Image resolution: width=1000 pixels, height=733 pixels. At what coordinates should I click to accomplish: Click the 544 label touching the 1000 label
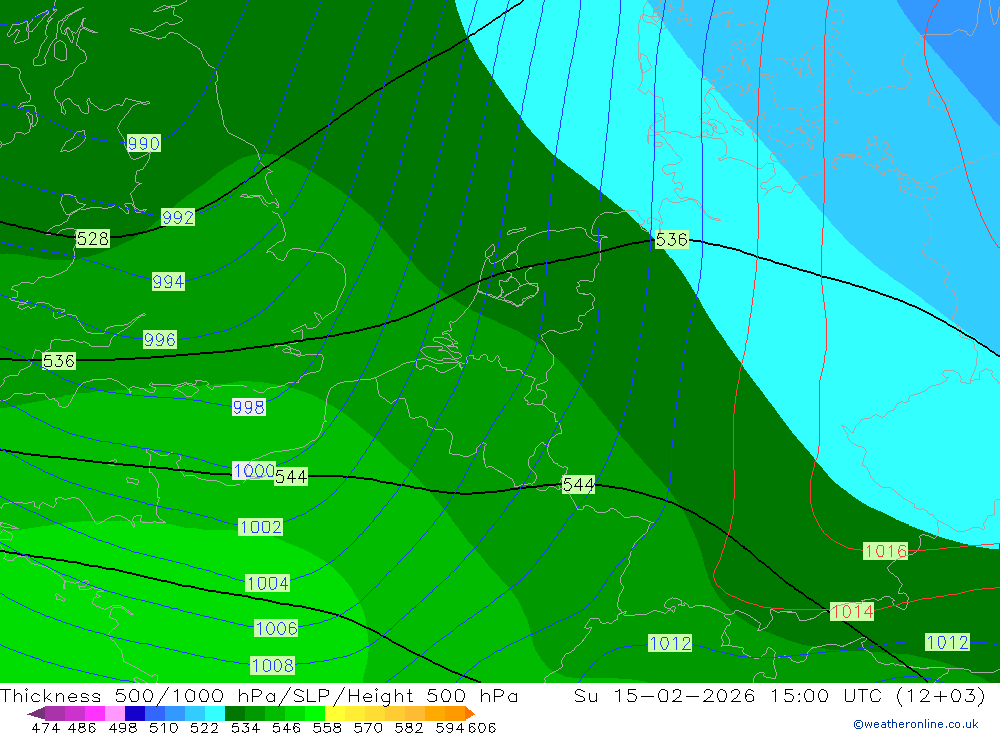[x=291, y=477]
